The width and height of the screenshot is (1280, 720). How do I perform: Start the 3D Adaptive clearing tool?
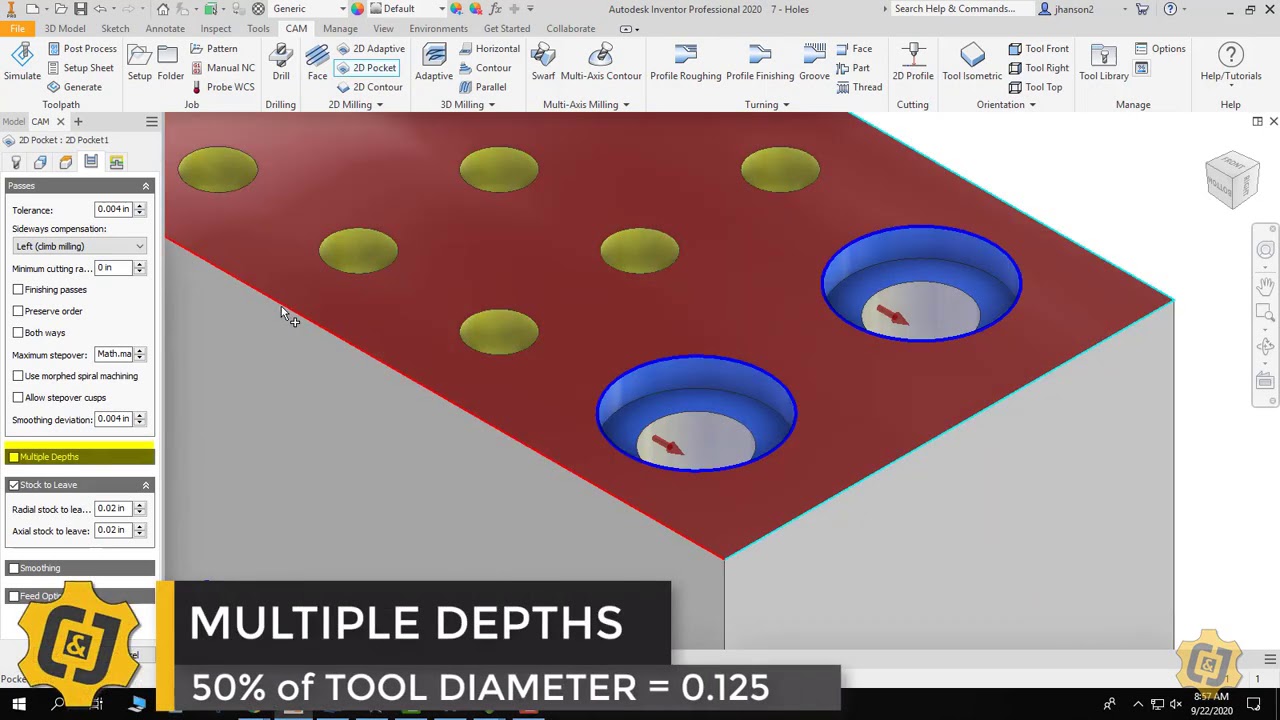434,63
